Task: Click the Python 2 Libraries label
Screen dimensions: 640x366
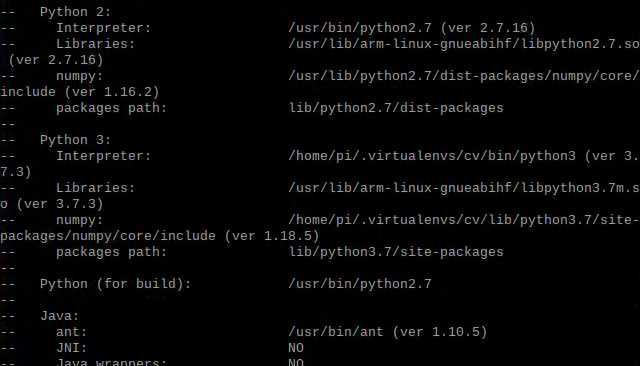Action: coord(96,44)
